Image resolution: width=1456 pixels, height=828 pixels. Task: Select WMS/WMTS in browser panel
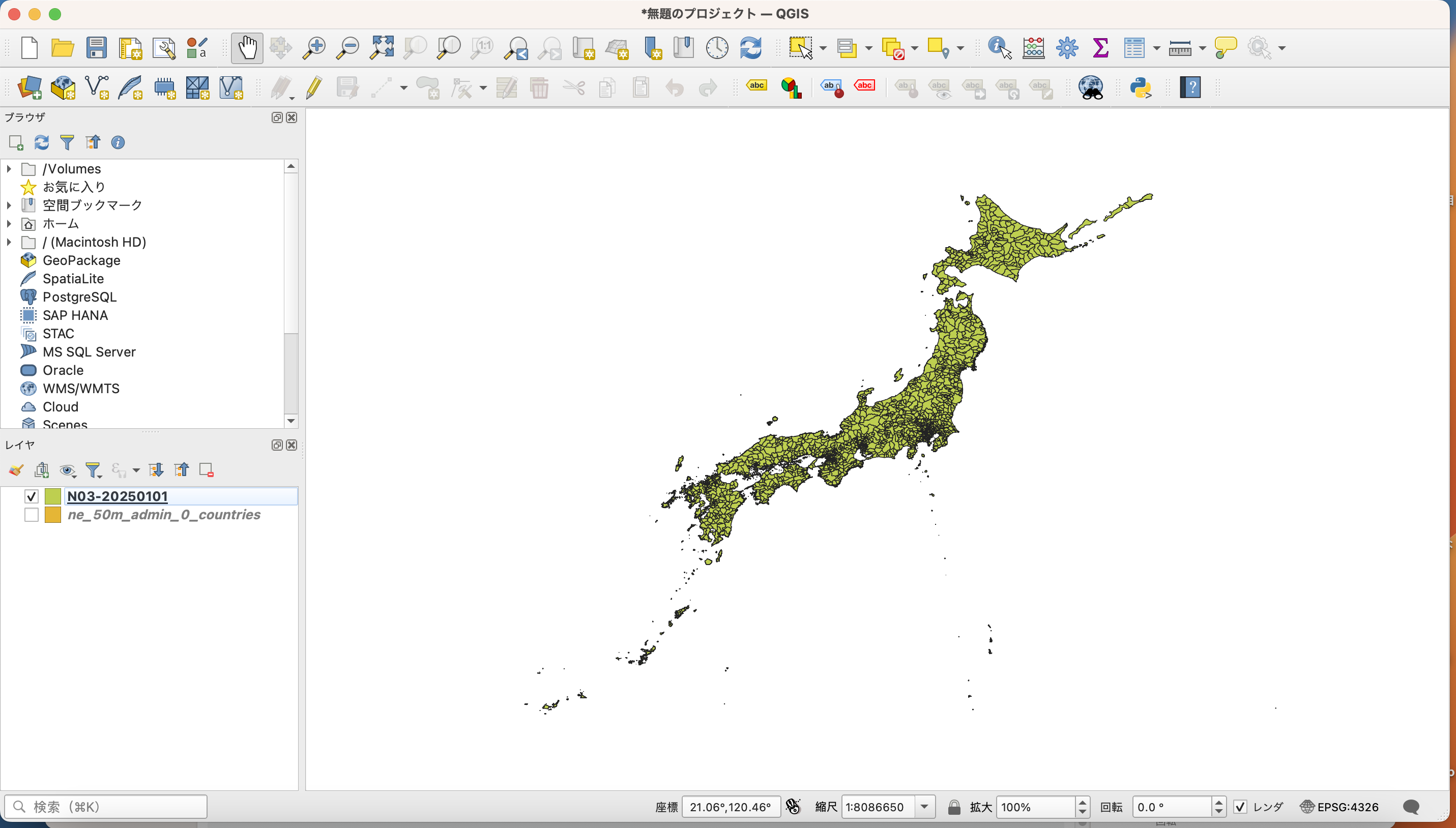81,389
